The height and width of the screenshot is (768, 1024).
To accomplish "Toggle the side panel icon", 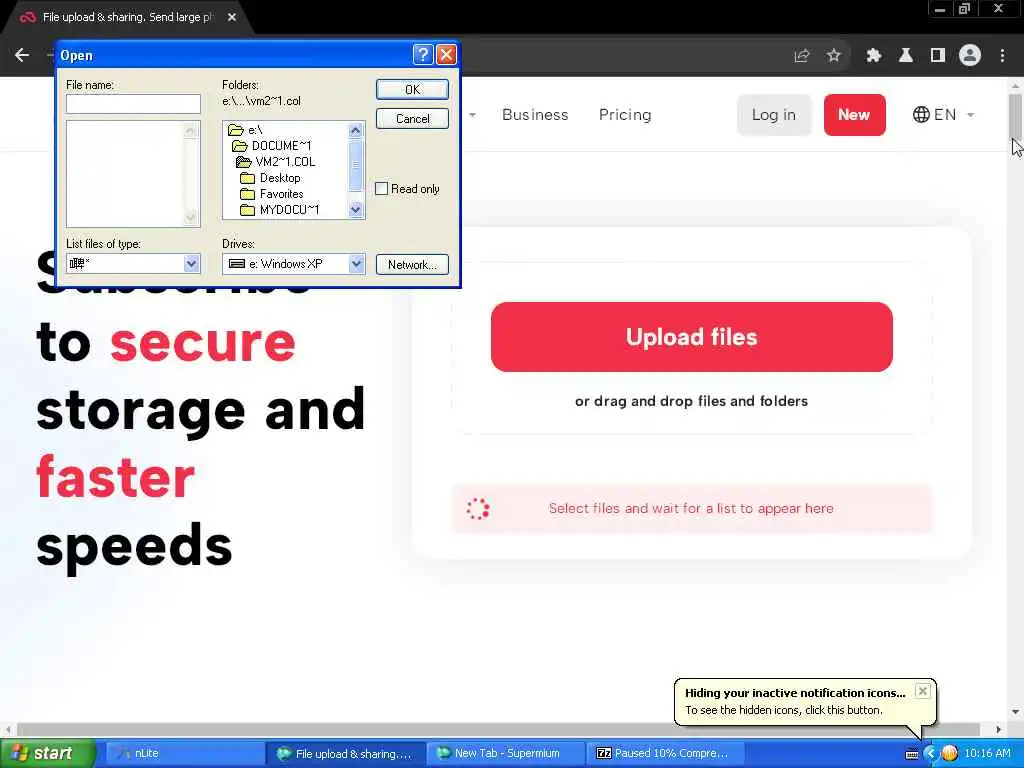I will [x=938, y=56].
